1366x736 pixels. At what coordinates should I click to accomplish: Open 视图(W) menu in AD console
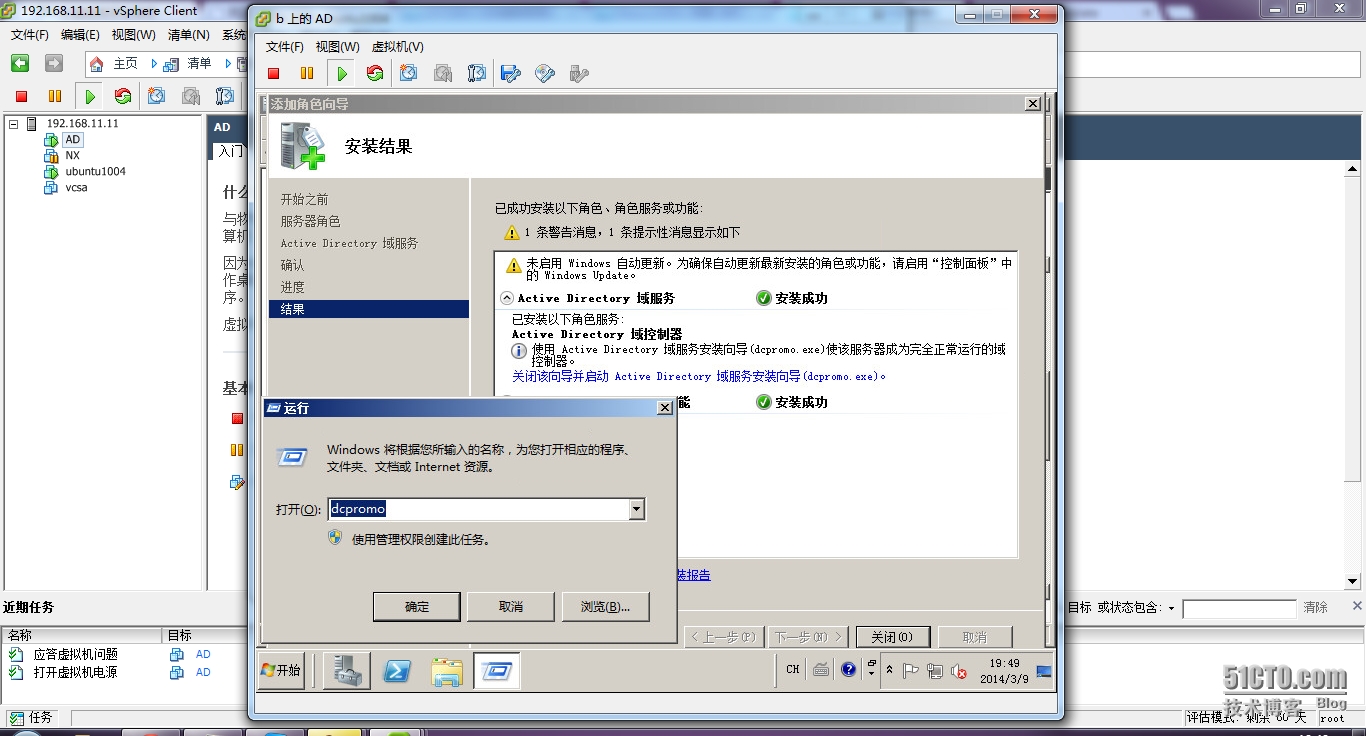[337, 47]
